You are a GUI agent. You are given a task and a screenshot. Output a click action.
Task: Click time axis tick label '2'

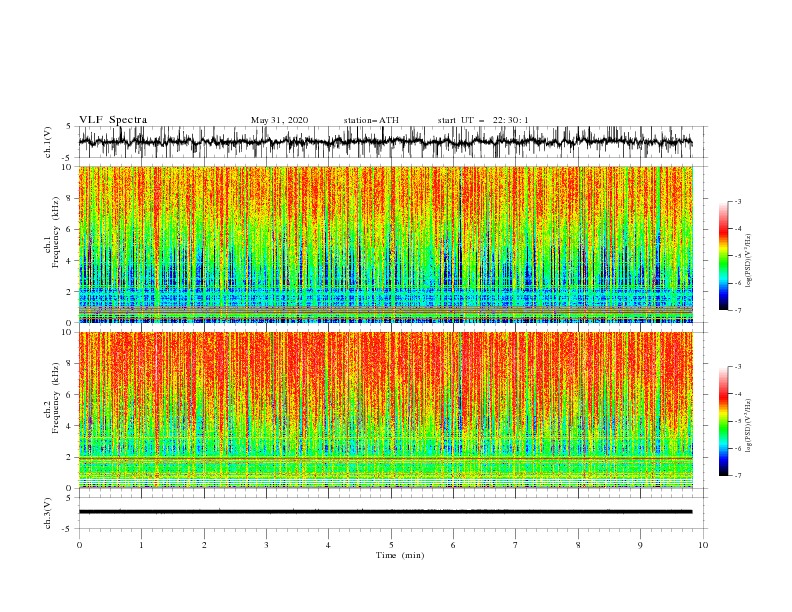pyautogui.click(x=204, y=545)
